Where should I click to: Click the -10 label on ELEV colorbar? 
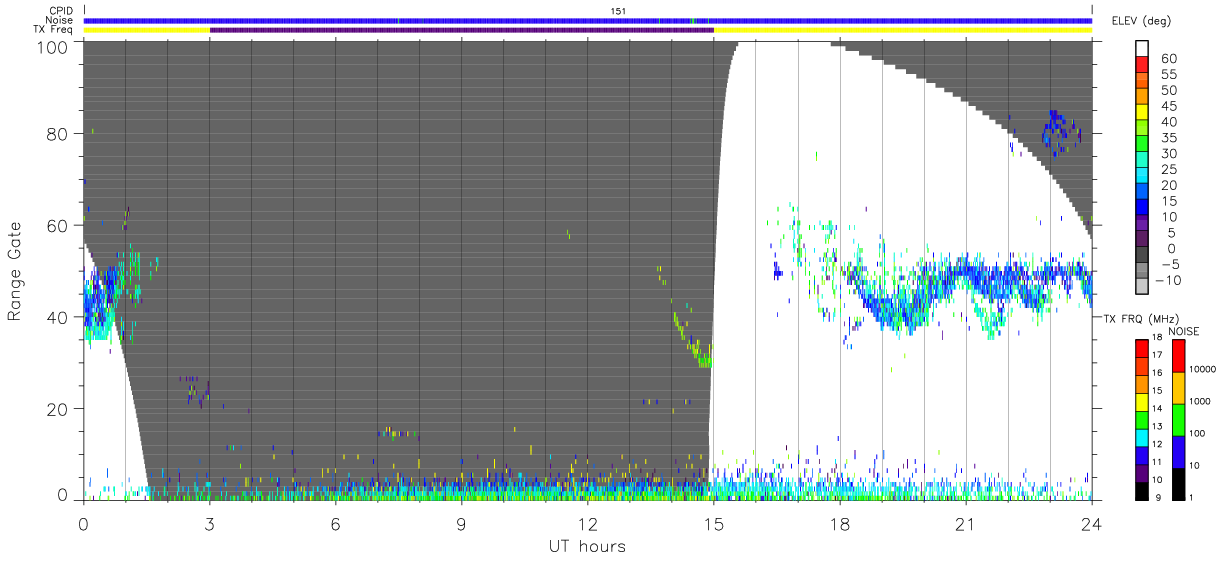(1166, 280)
